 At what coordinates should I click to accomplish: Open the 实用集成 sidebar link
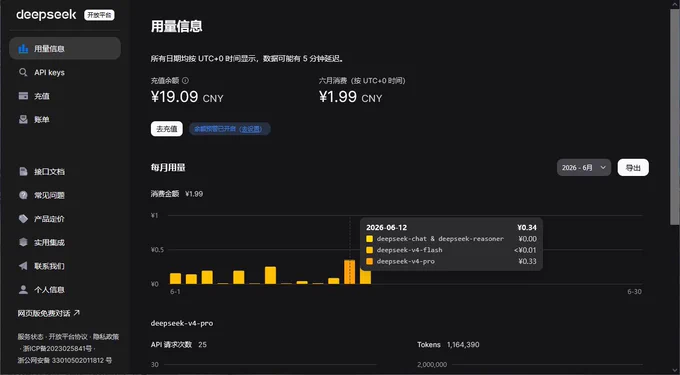click(65, 242)
